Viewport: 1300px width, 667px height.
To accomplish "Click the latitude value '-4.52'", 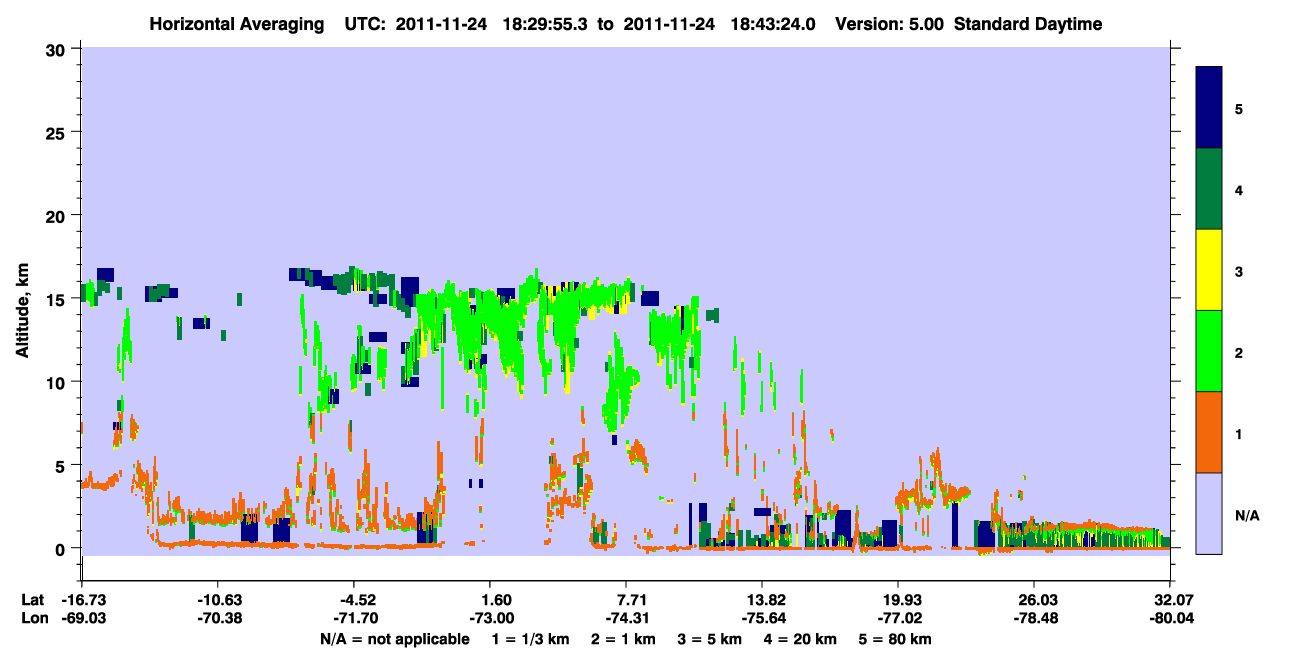I will click(x=353, y=600).
